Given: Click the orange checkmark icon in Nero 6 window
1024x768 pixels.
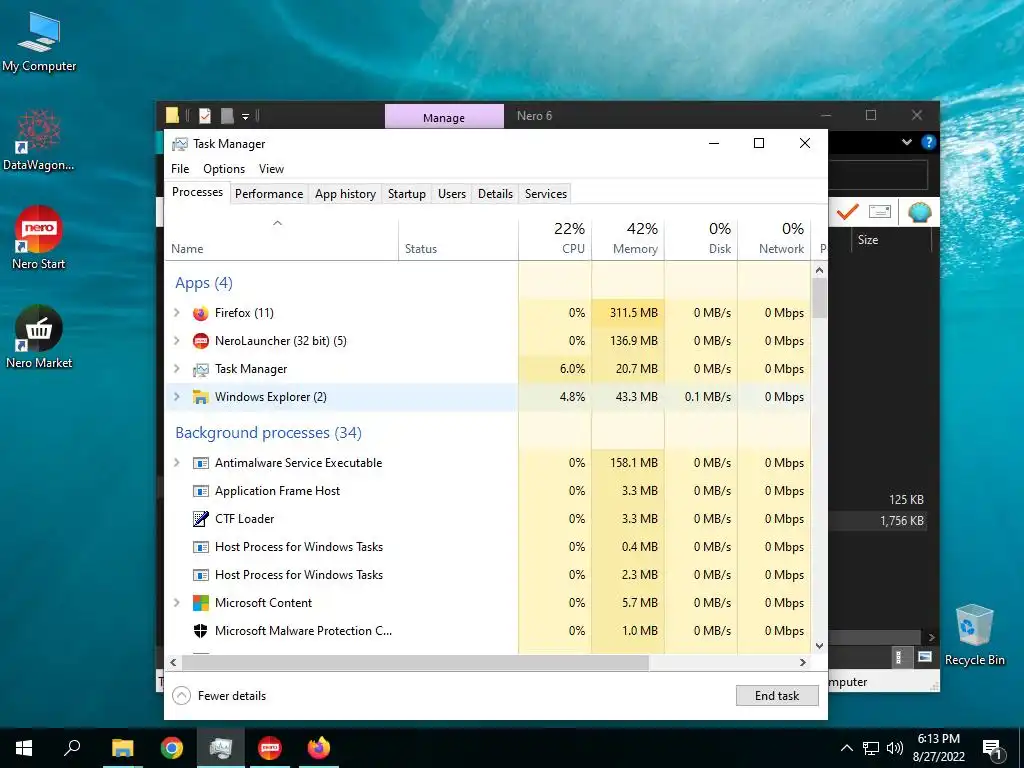Looking at the screenshot, I should click(848, 212).
